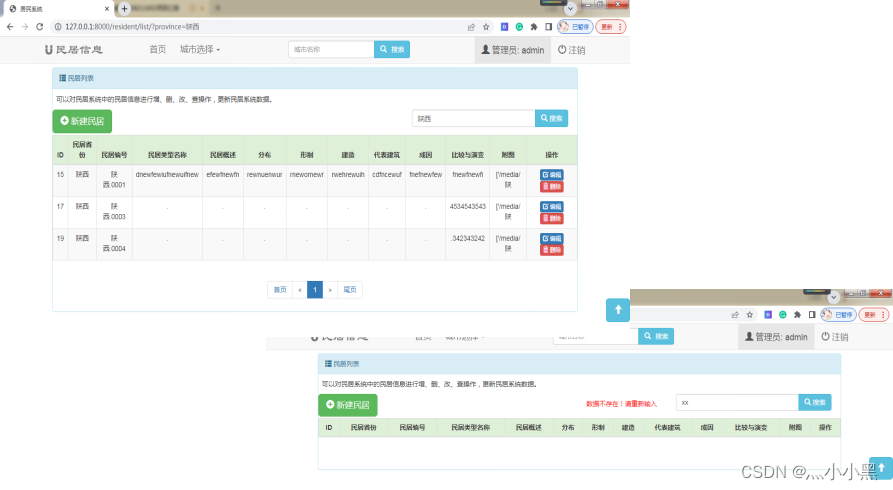The image size is (893, 490).
Task: Click the search field containing 陕西
Action: (x=474, y=119)
